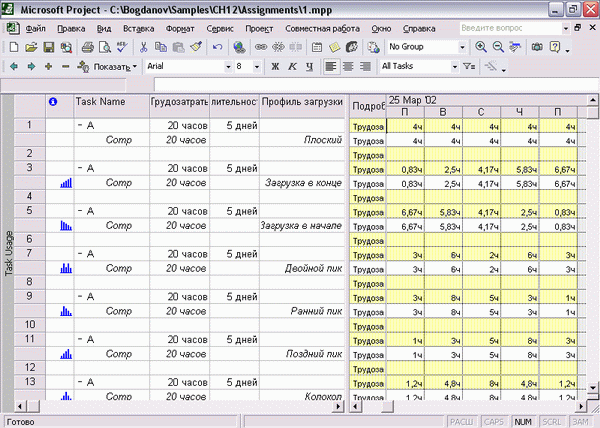The height and width of the screenshot is (428, 600).
Task: Open the Формат menu
Action: [180, 29]
